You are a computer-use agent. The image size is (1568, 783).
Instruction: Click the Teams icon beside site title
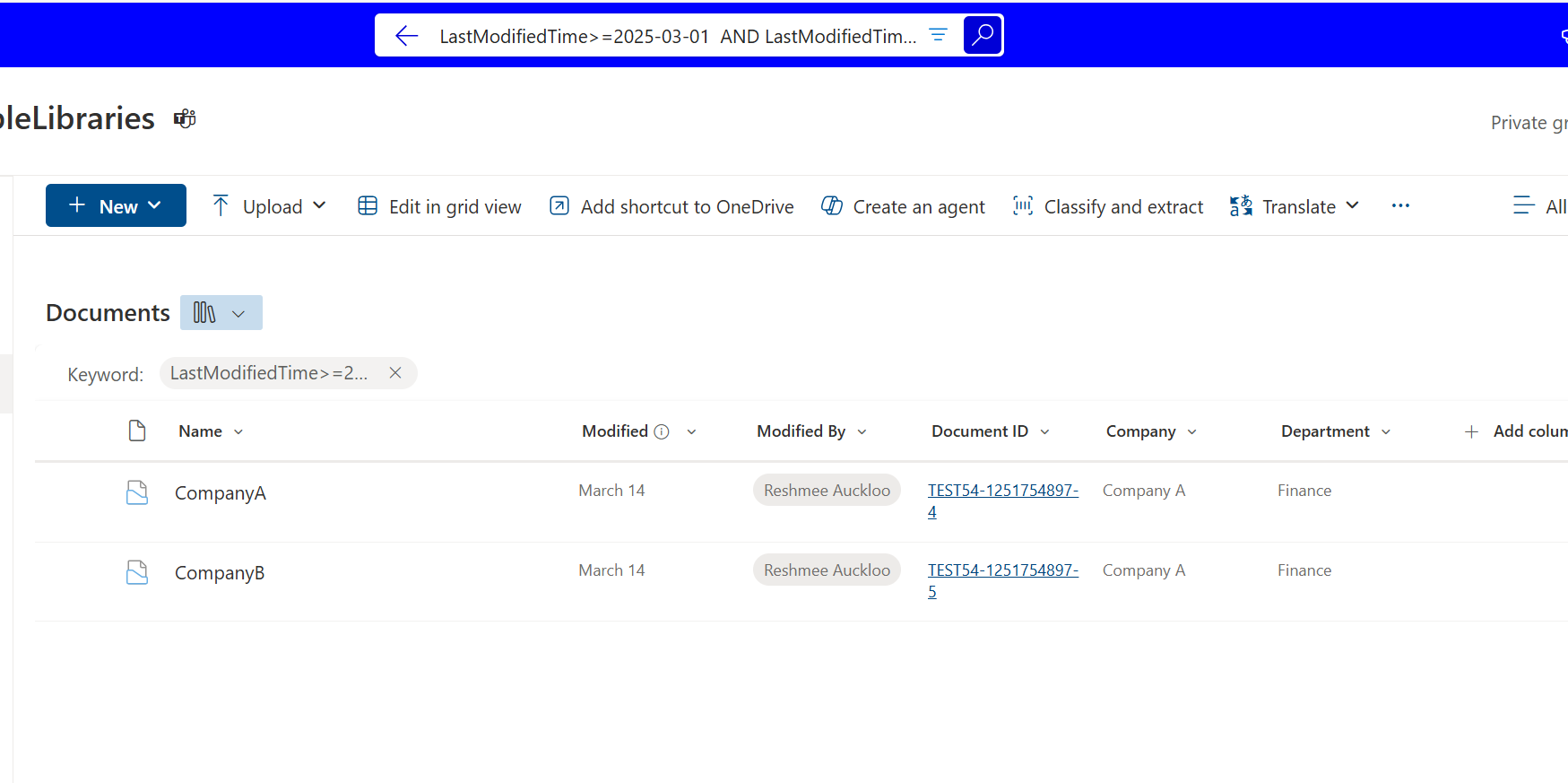(x=185, y=118)
